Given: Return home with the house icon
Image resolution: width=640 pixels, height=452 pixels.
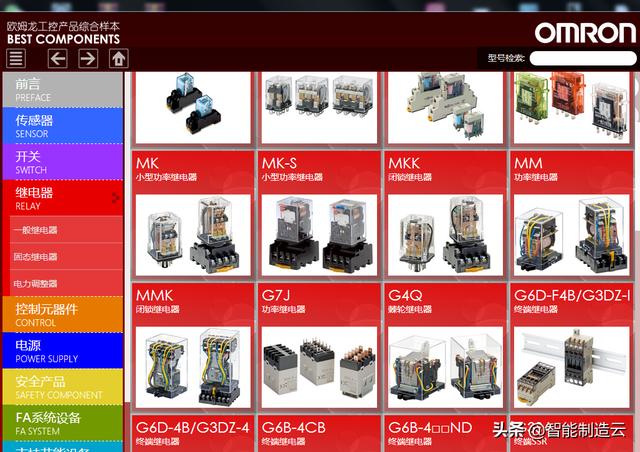Looking at the screenshot, I should (119, 58).
